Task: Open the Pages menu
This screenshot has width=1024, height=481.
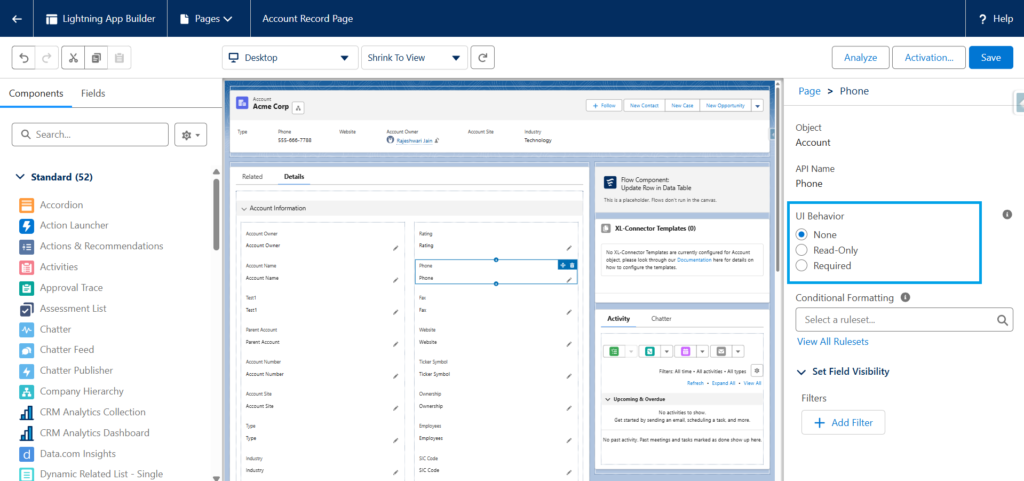Action: [206, 18]
